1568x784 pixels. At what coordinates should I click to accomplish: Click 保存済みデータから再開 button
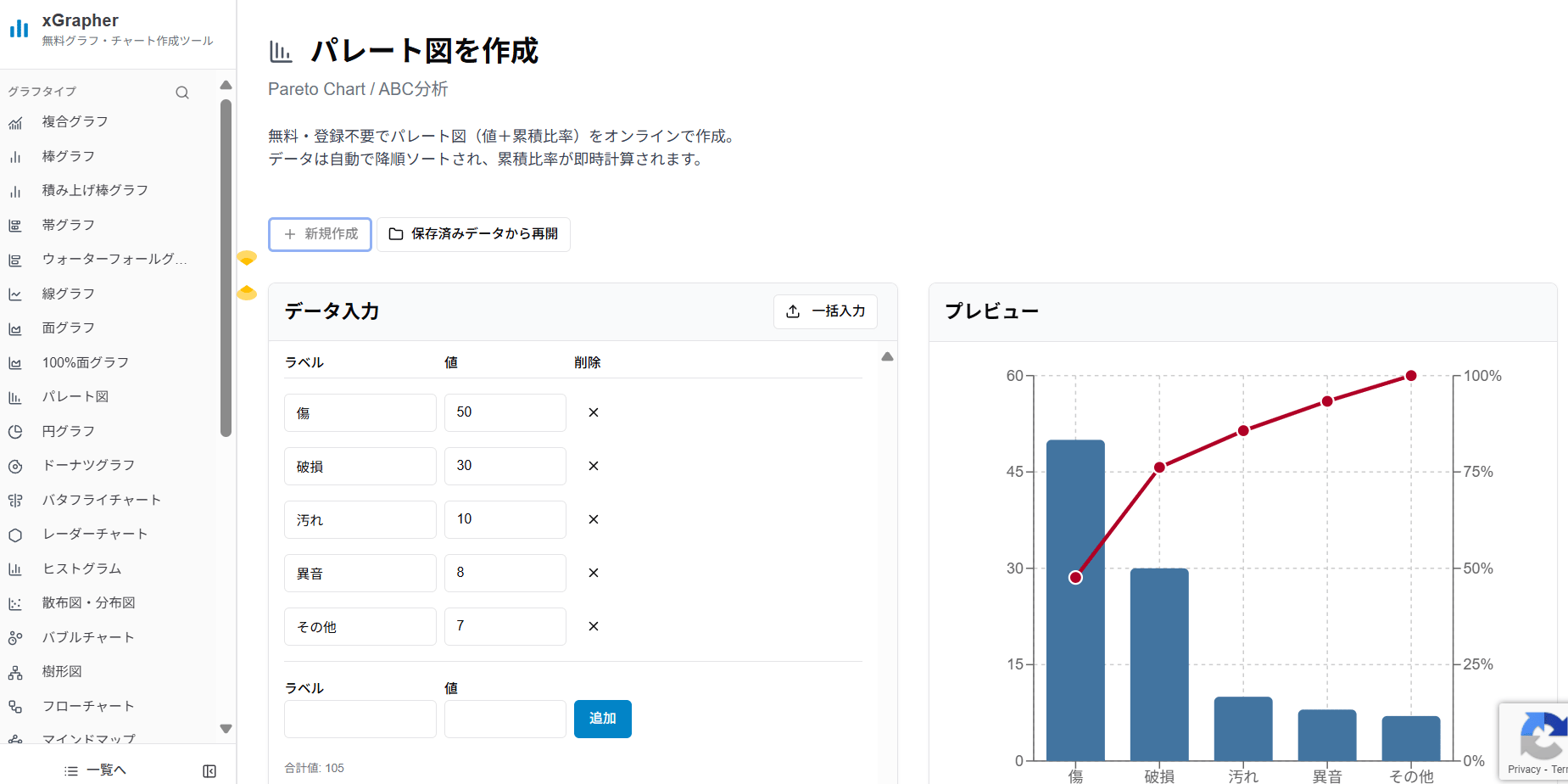[473, 234]
